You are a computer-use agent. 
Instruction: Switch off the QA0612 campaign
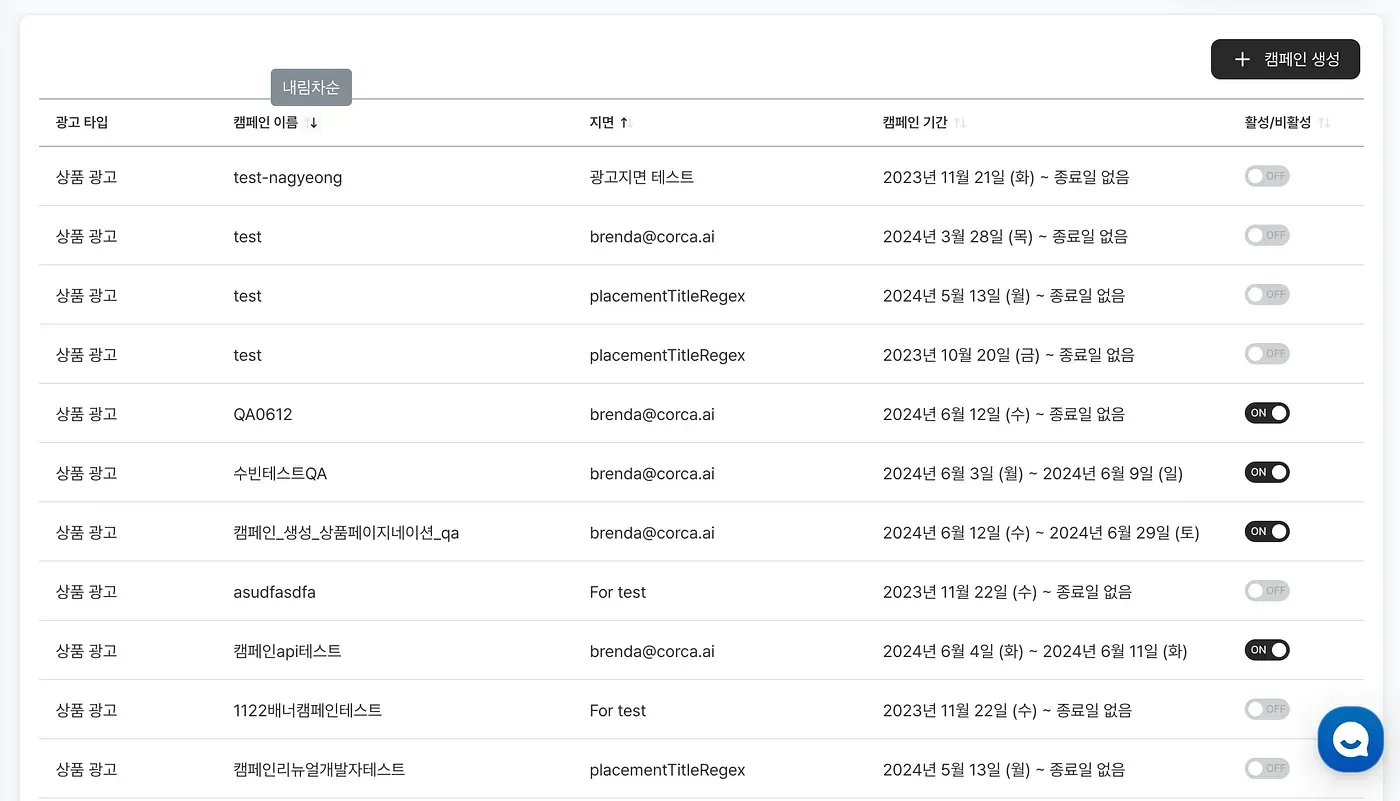pyautogui.click(x=1267, y=413)
